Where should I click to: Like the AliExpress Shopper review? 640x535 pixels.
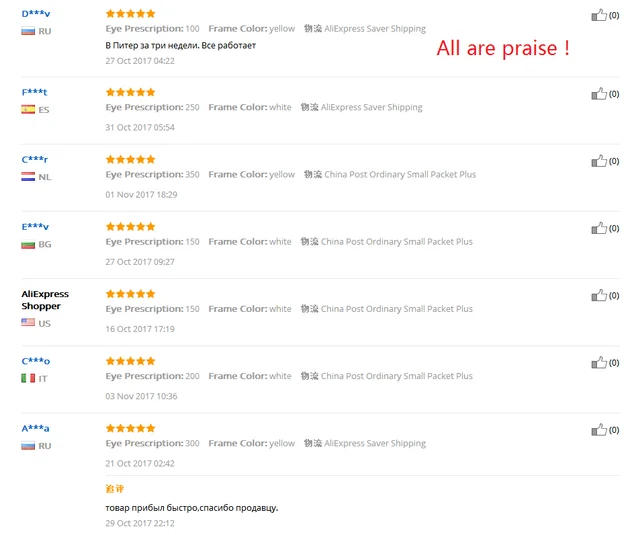pyautogui.click(x=599, y=295)
